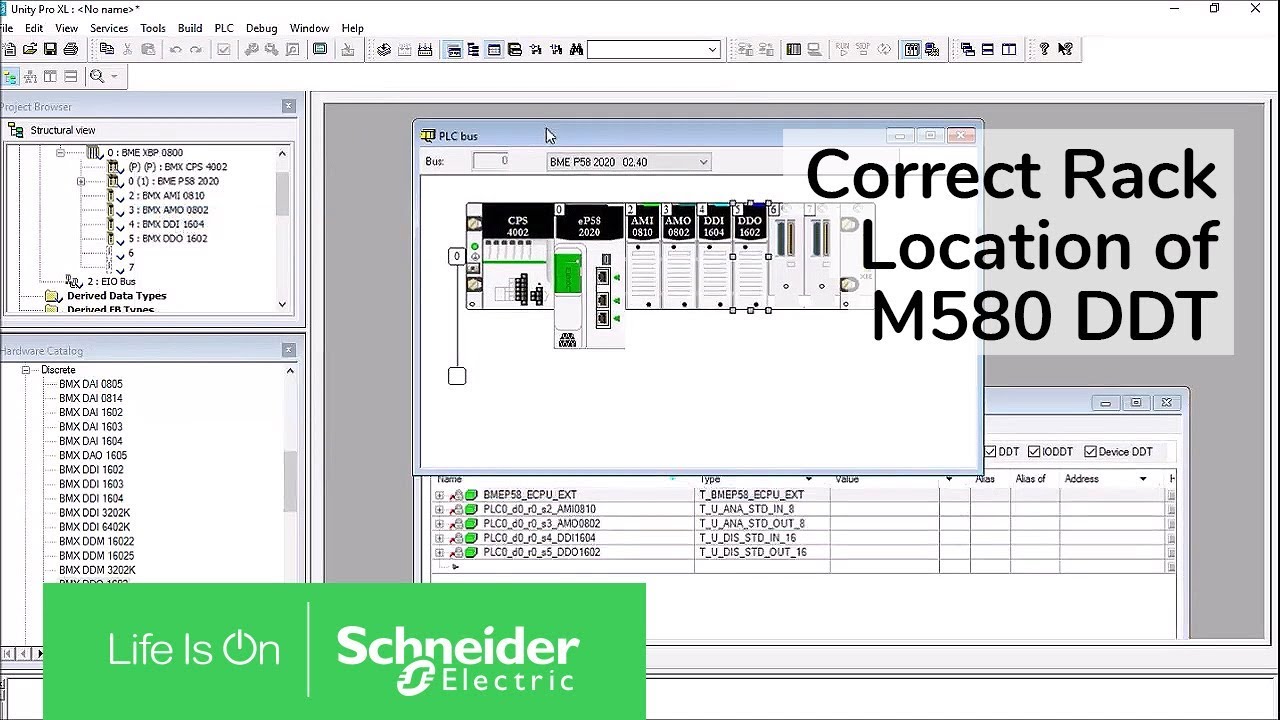1280x720 pixels.
Task: Collapse the Discrete catalog node
Action: coord(26,370)
